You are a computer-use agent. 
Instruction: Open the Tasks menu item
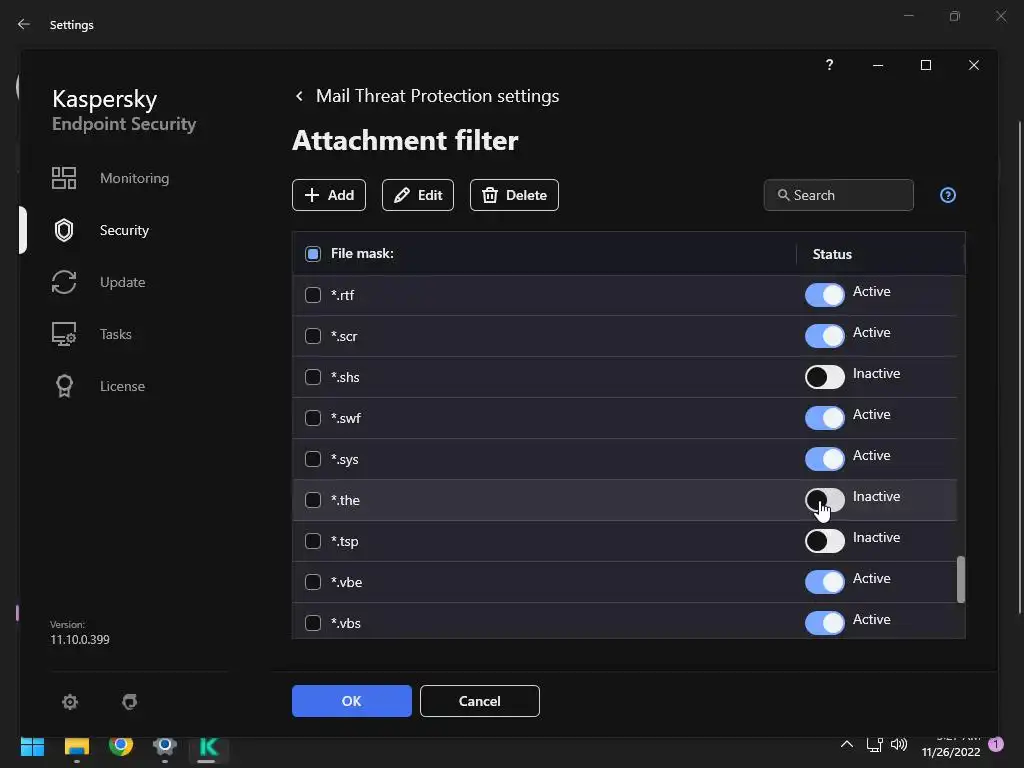click(116, 334)
